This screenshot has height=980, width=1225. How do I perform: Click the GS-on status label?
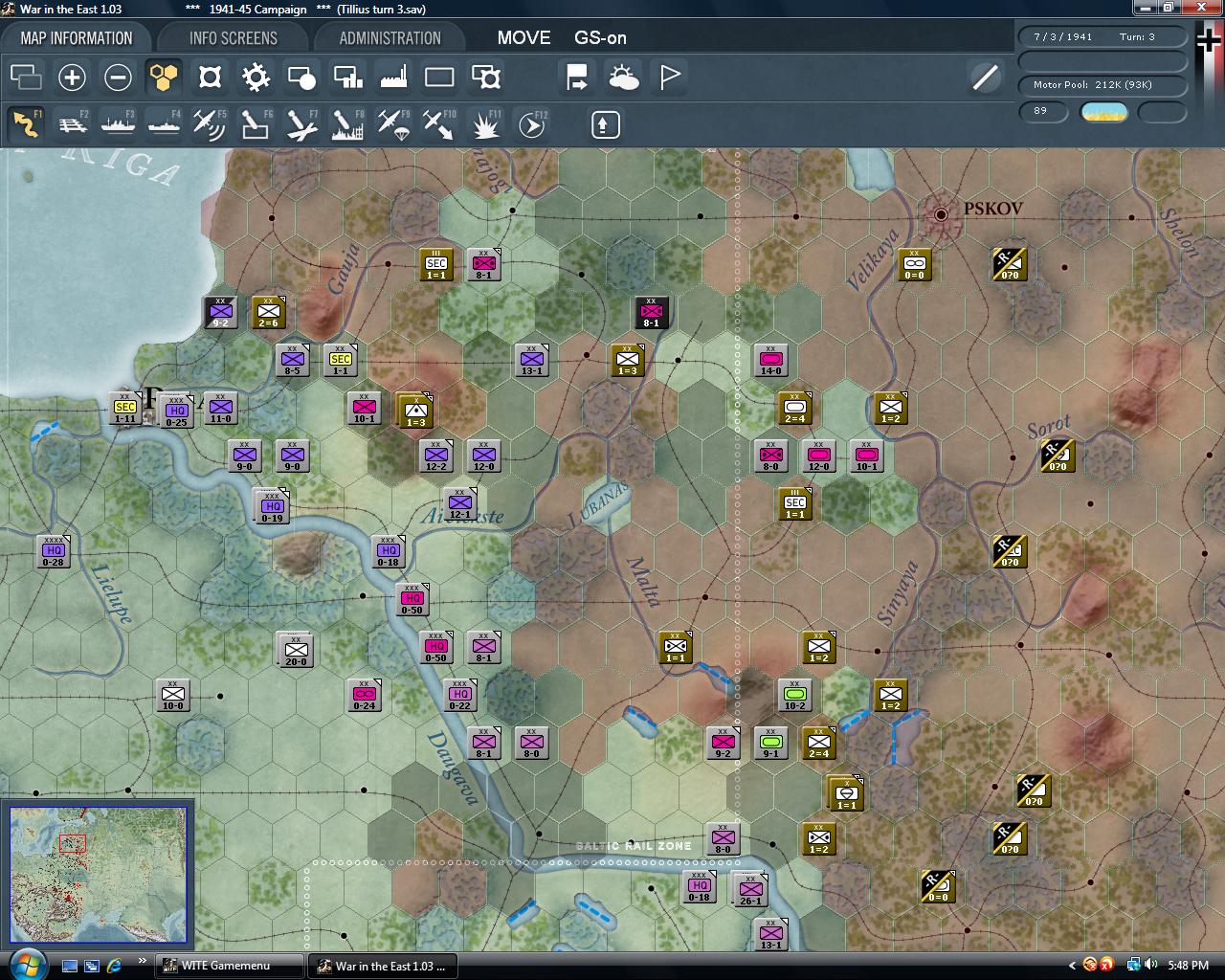pos(600,38)
